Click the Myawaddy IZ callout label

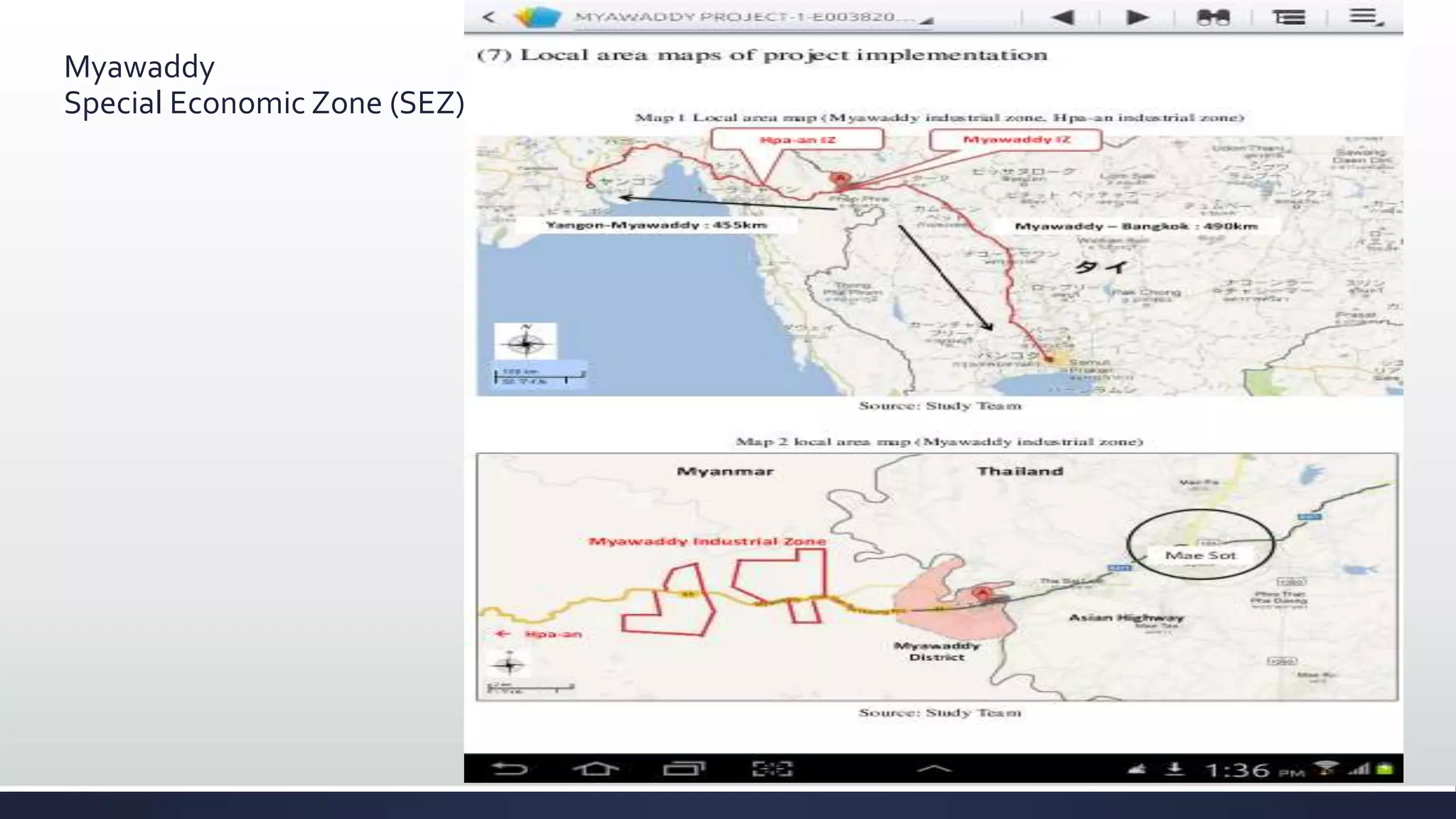(1016, 140)
